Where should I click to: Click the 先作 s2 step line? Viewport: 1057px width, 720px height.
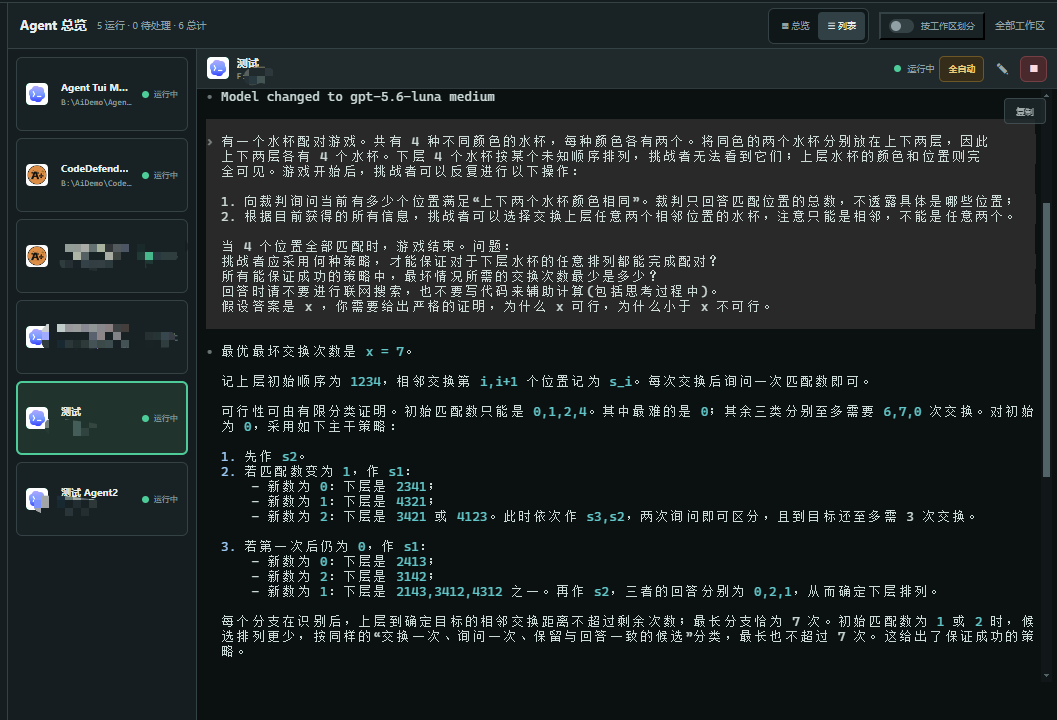click(x=263, y=456)
